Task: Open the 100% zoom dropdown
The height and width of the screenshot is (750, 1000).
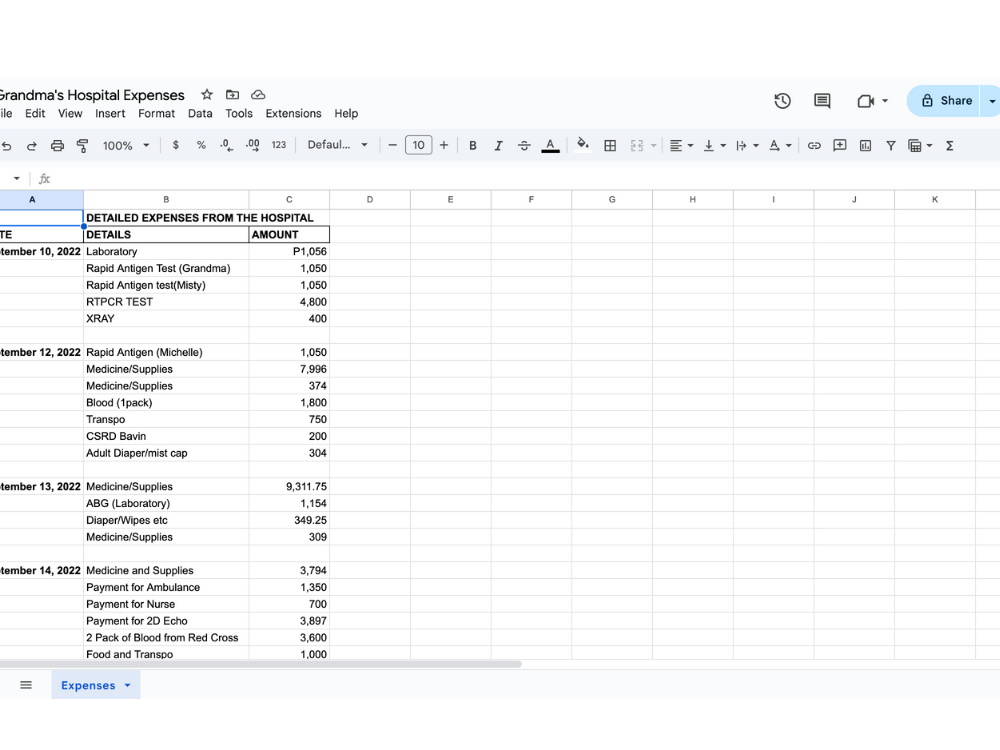Action: click(126, 145)
